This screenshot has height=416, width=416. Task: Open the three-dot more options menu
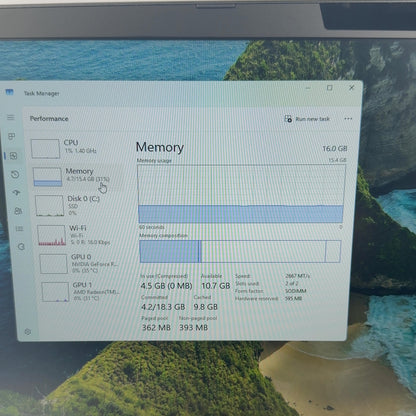click(x=348, y=119)
